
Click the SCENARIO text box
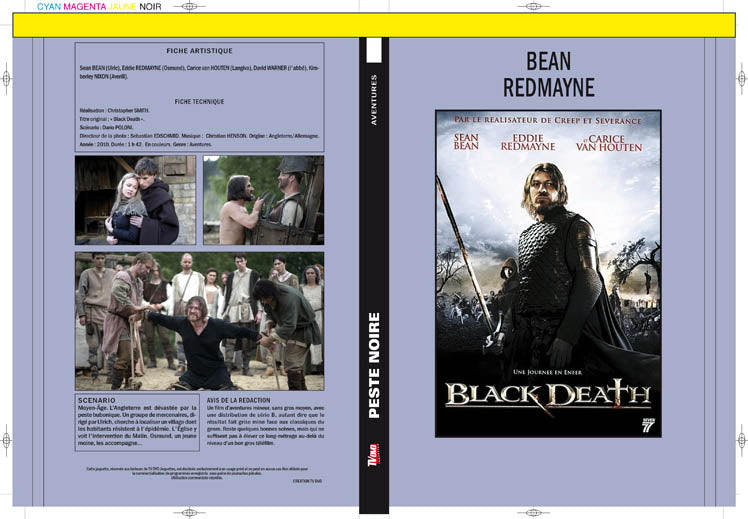(137, 422)
